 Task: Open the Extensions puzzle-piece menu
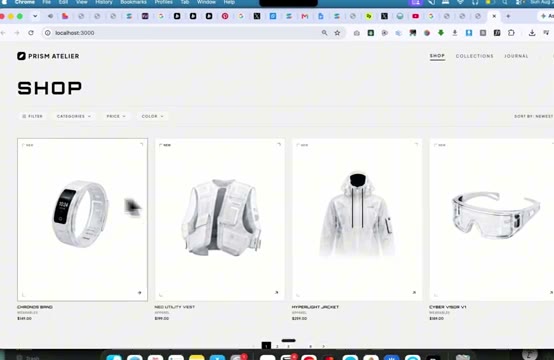point(511,33)
